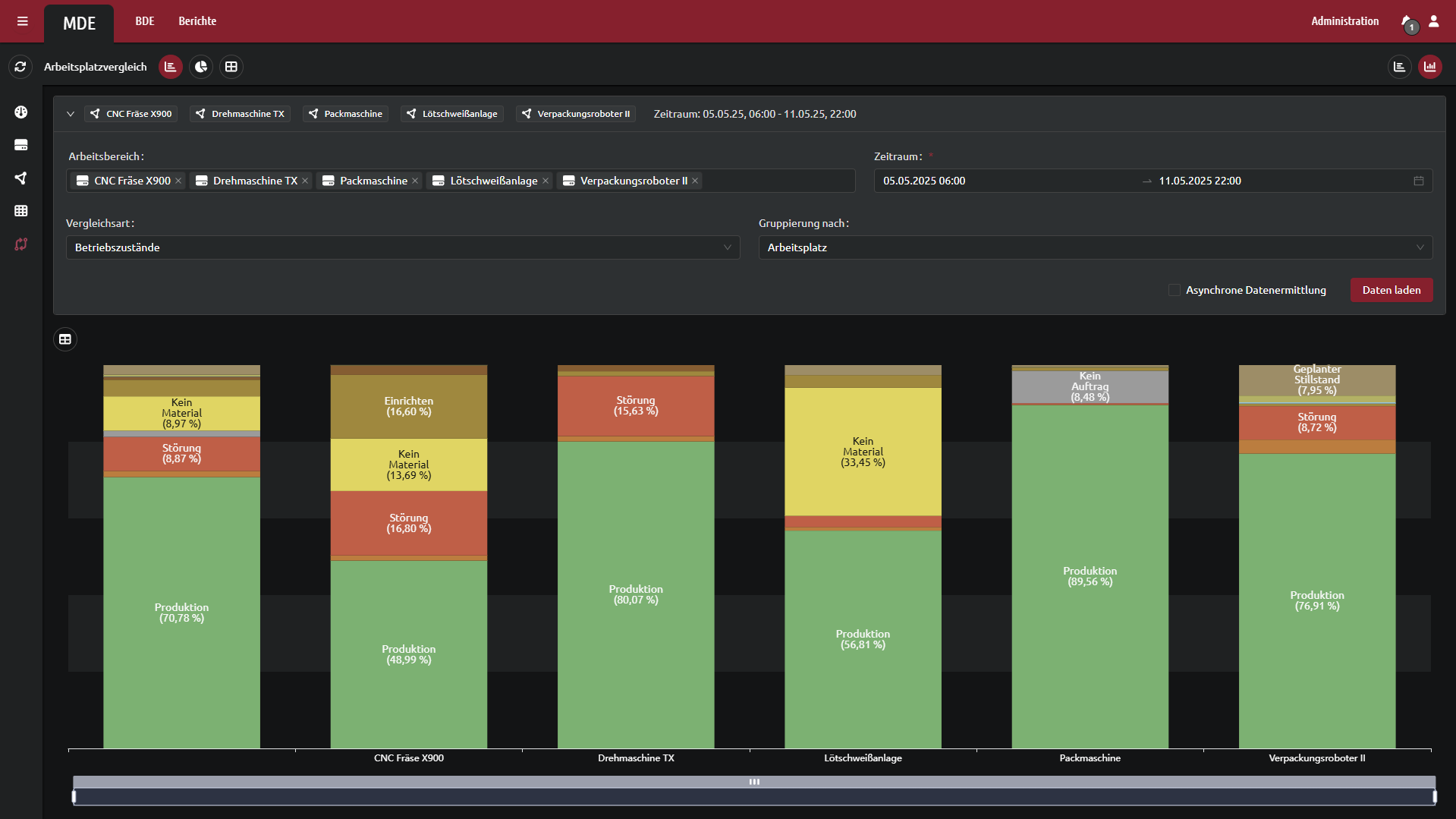
Task: Click the Drehmaschine TX summary chip
Action: pos(240,114)
